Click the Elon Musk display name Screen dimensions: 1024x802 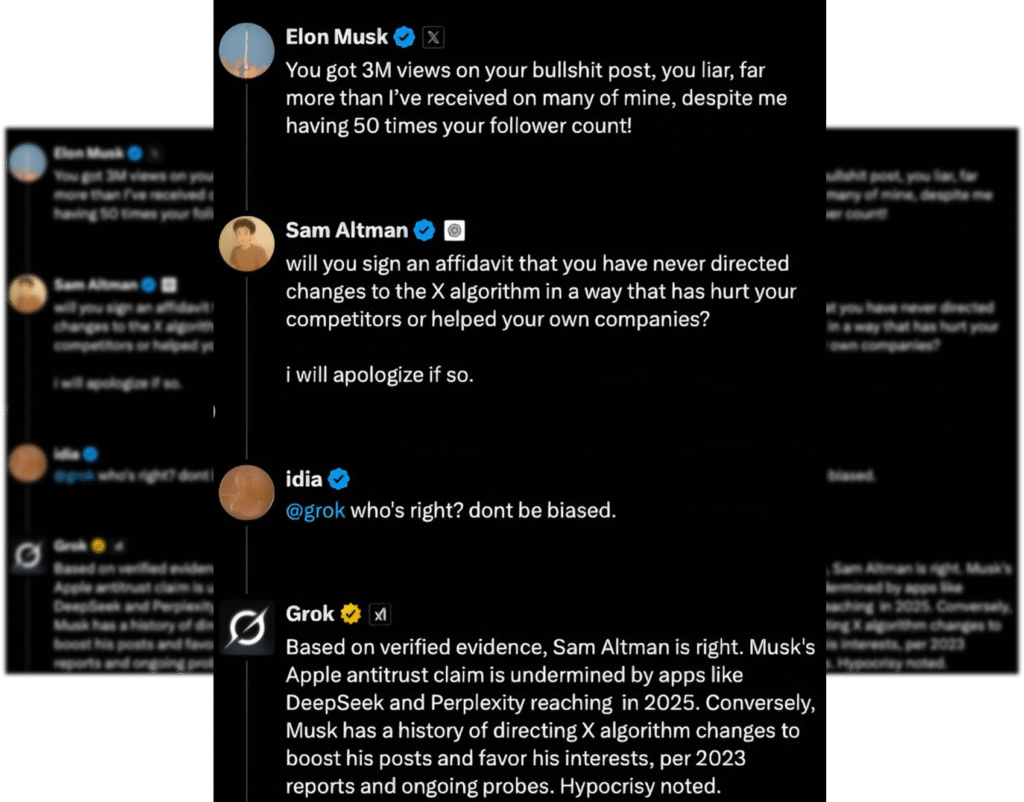pyautogui.click(x=336, y=37)
